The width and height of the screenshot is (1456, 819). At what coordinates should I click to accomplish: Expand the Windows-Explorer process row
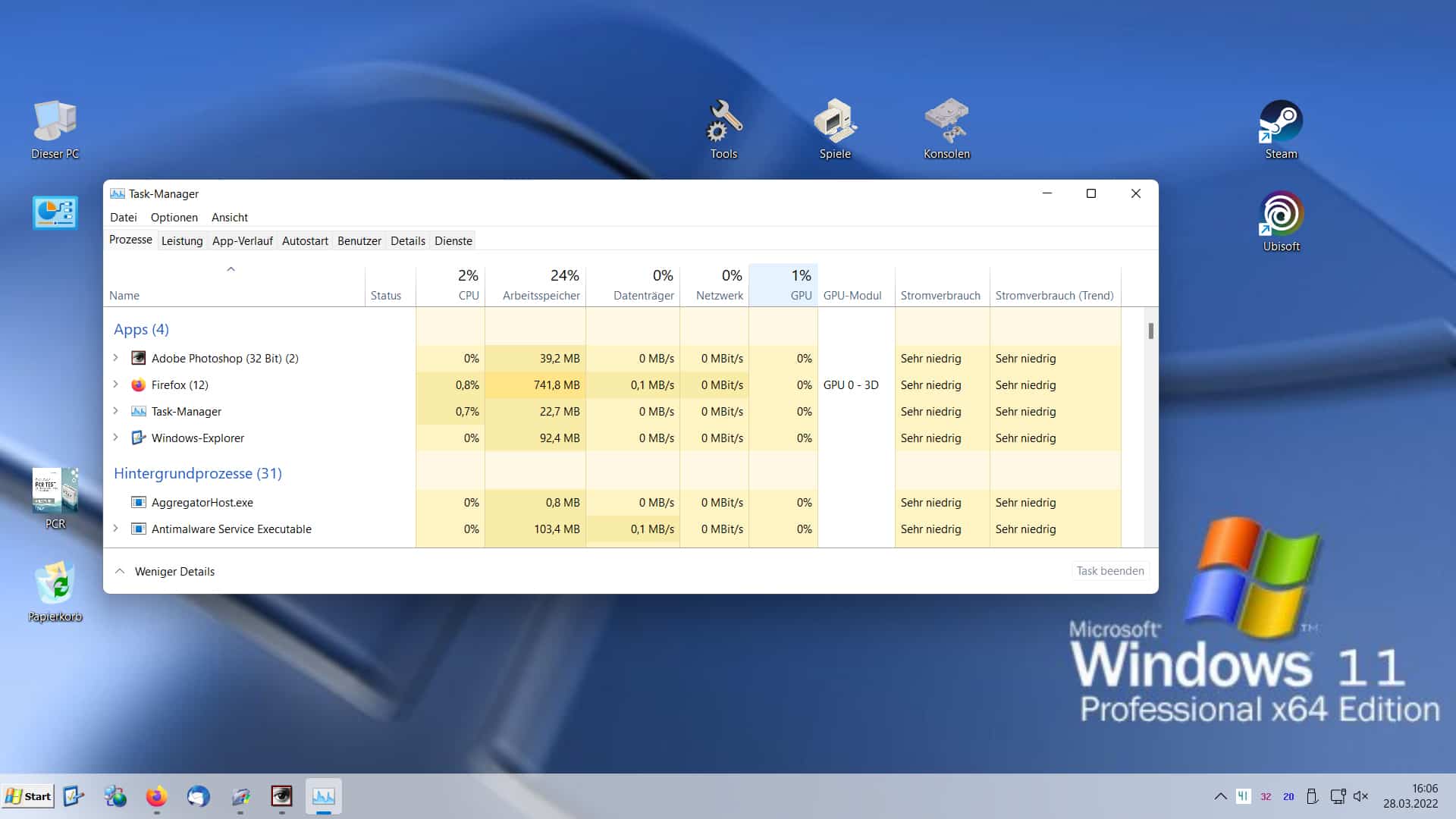115,438
